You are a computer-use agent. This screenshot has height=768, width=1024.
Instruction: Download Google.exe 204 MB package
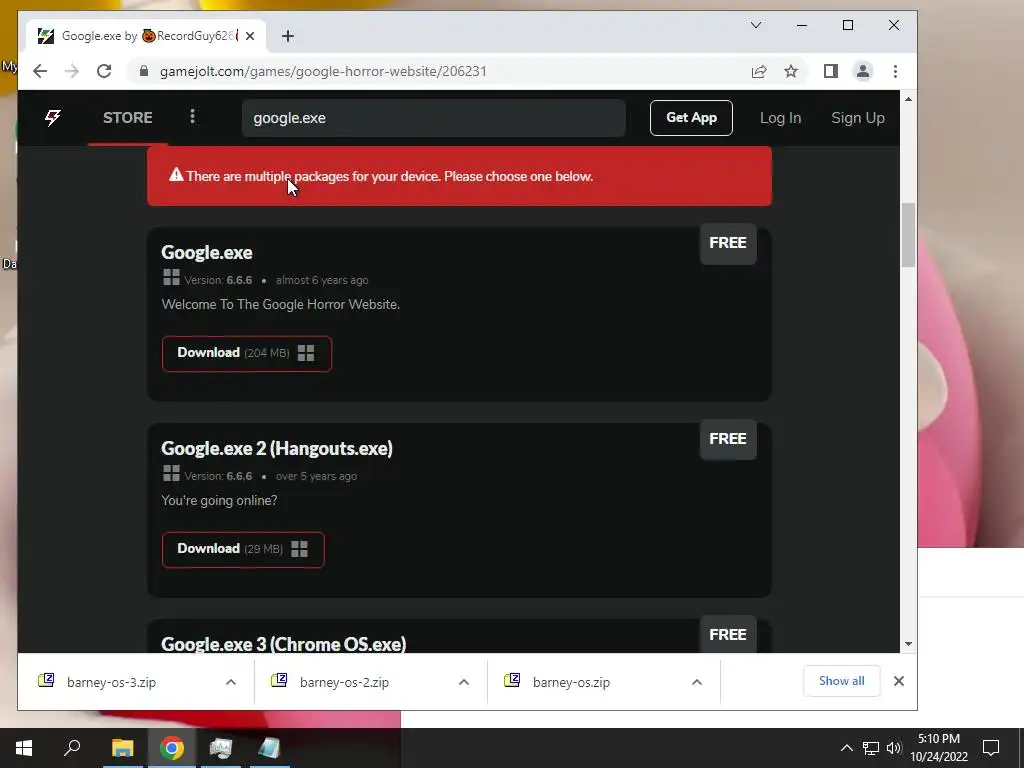point(246,353)
